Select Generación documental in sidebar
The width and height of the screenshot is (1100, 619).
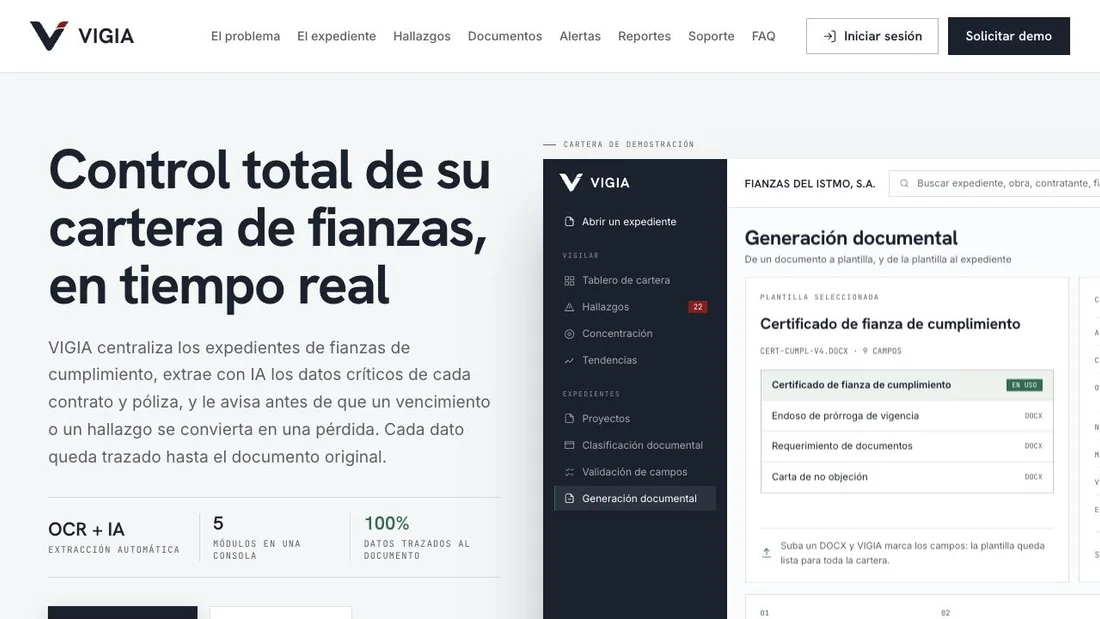[635, 498]
